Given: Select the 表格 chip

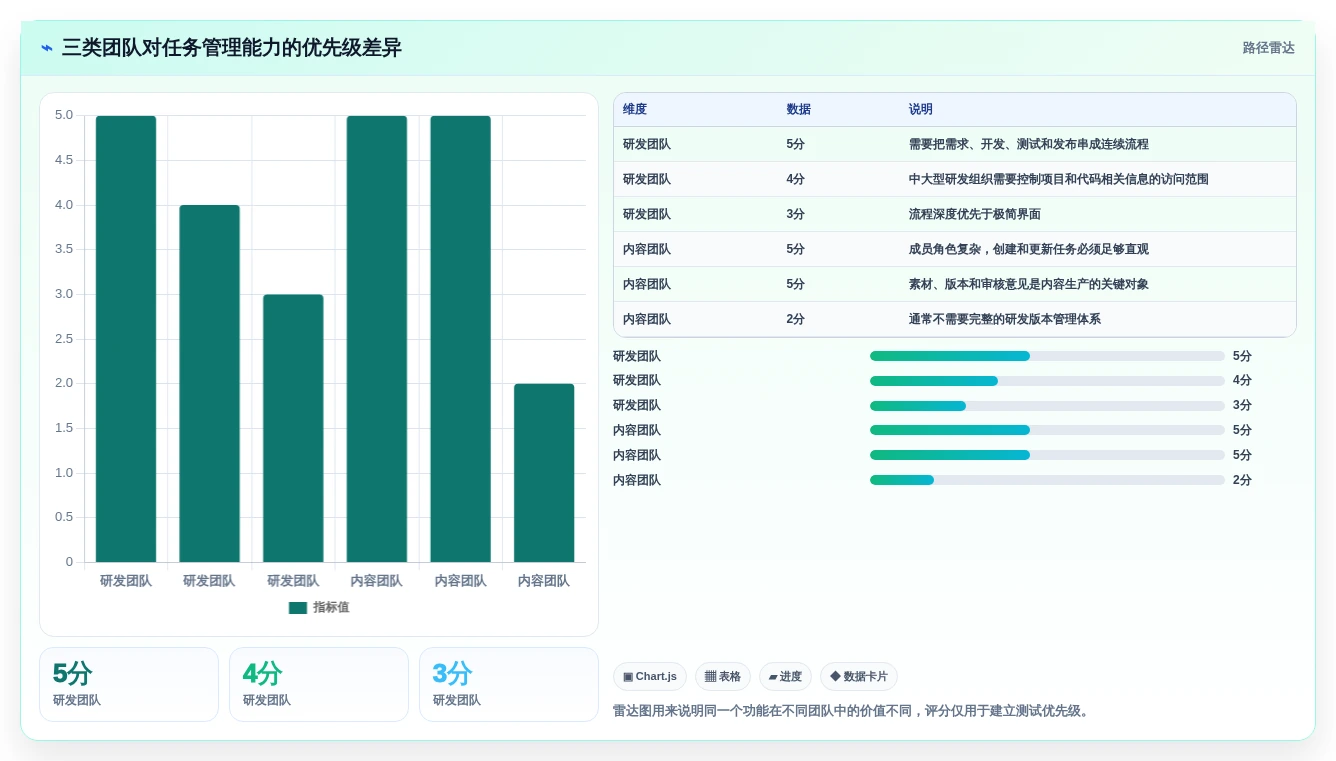Looking at the screenshot, I should point(723,677).
